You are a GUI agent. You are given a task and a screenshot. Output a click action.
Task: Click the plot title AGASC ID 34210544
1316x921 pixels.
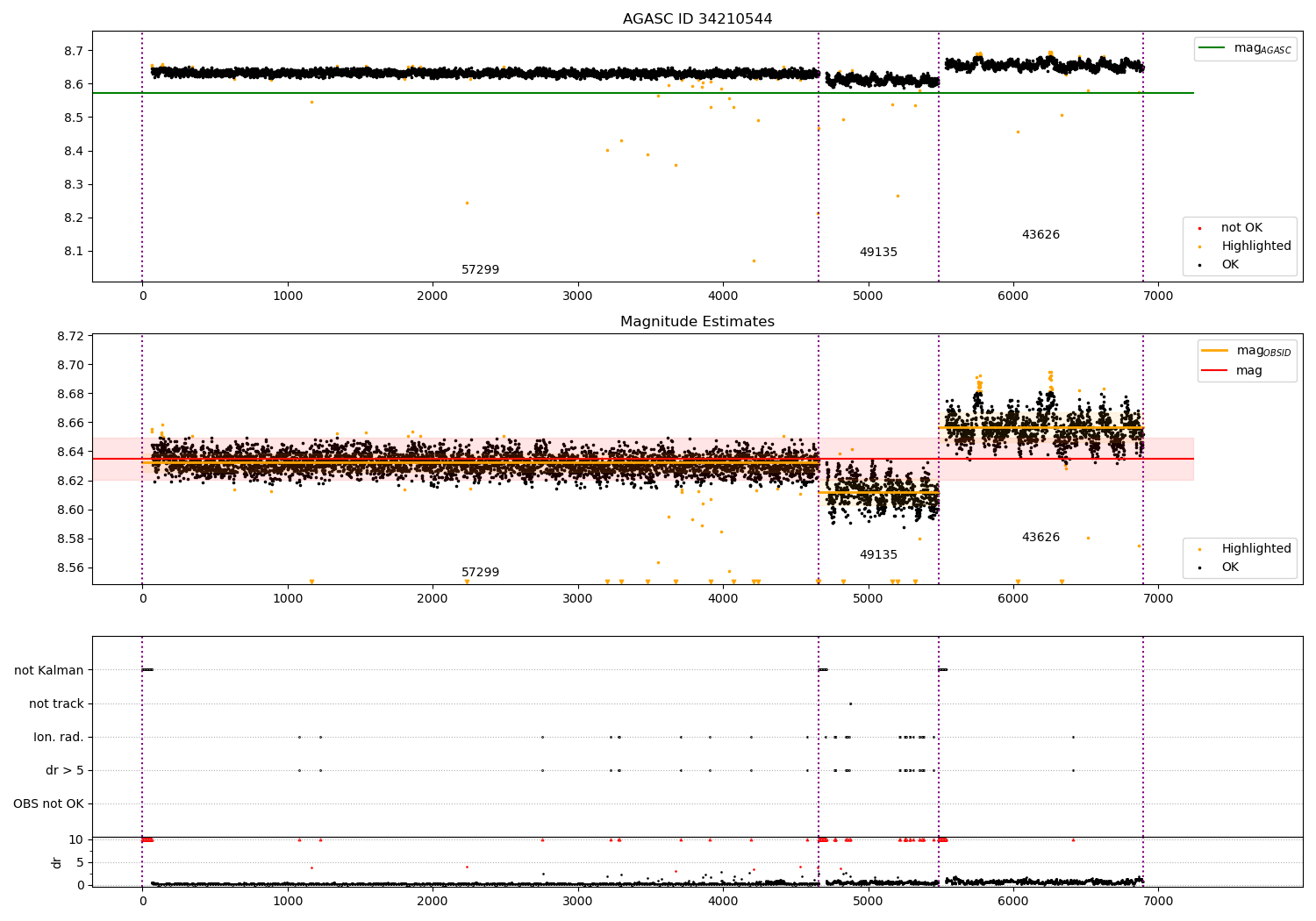697,19
